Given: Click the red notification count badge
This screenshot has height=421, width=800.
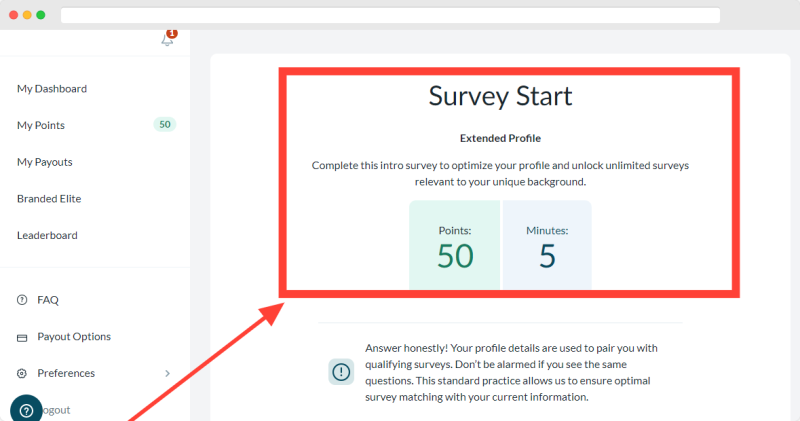Looking at the screenshot, I should (x=172, y=34).
